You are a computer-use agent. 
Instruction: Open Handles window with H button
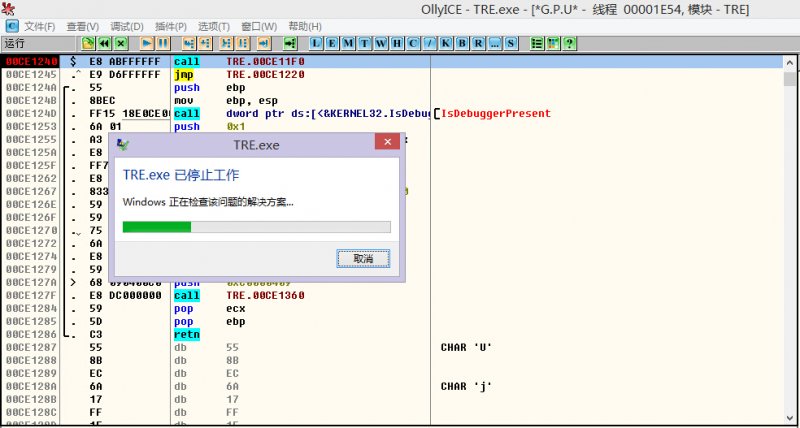pos(397,44)
